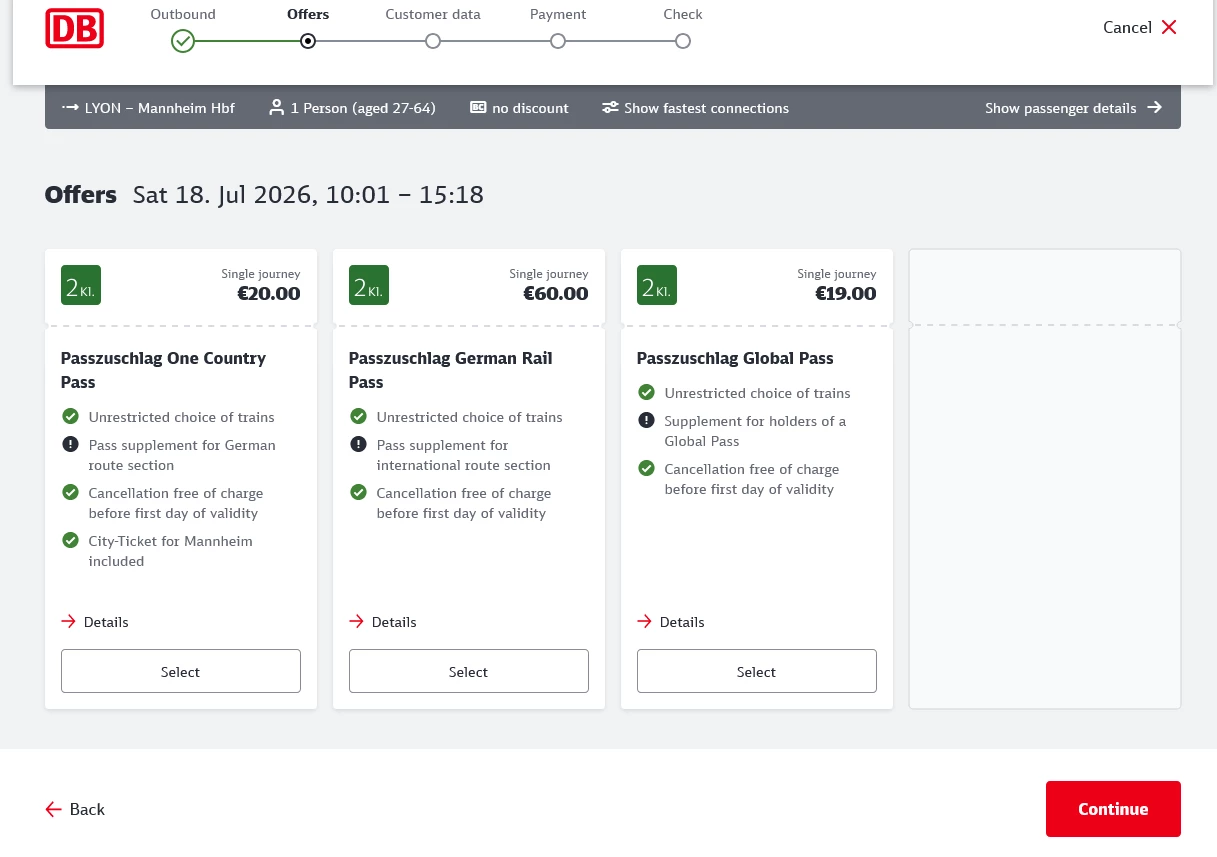1217x857 pixels.
Task: Open Details of One Country Pass offer
Action: point(95,622)
